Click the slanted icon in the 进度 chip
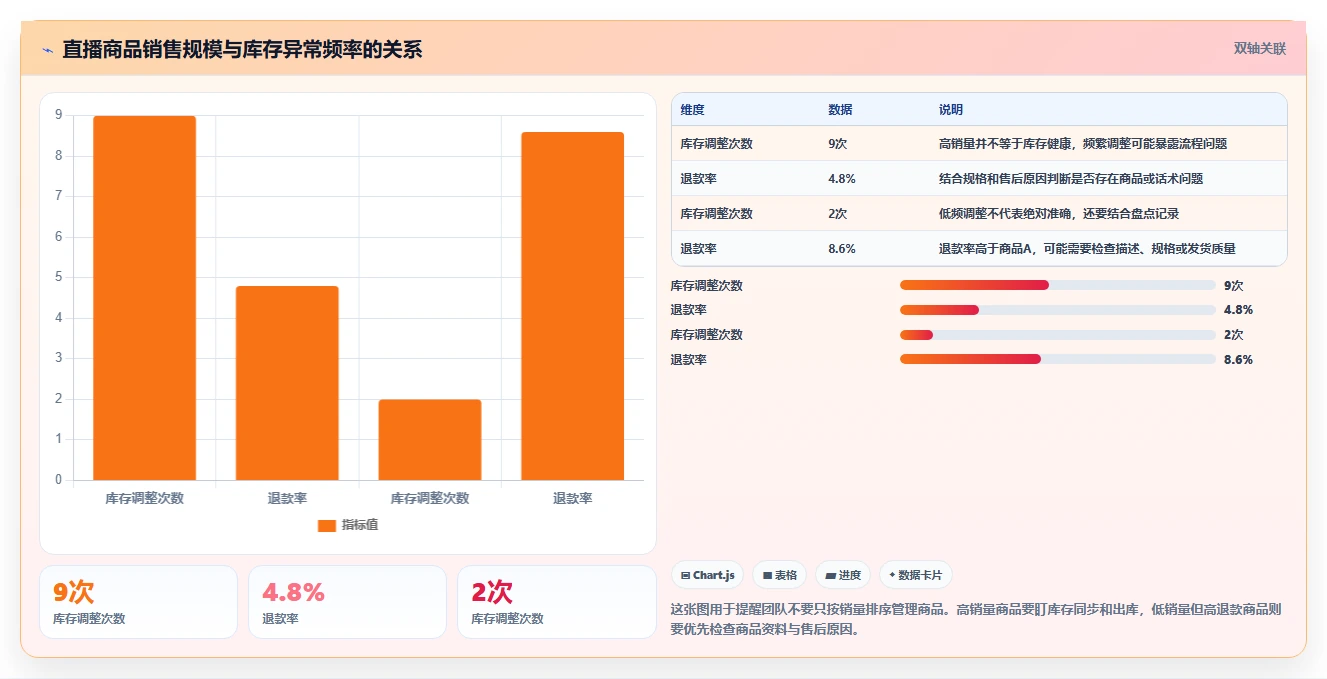This screenshot has width=1327, height=679. [x=830, y=576]
